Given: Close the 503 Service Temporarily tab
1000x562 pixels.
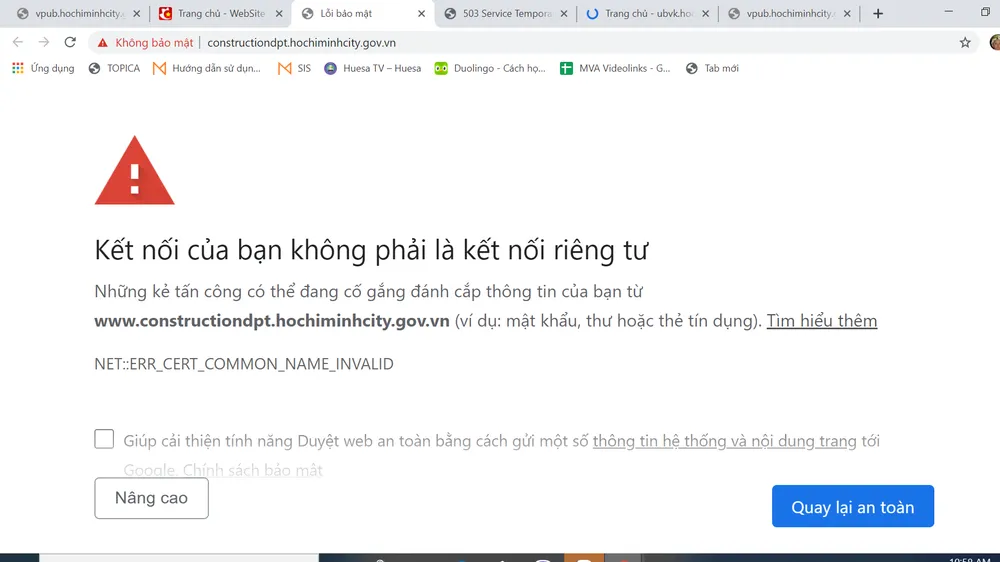Looking at the screenshot, I should [x=564, y=13].
